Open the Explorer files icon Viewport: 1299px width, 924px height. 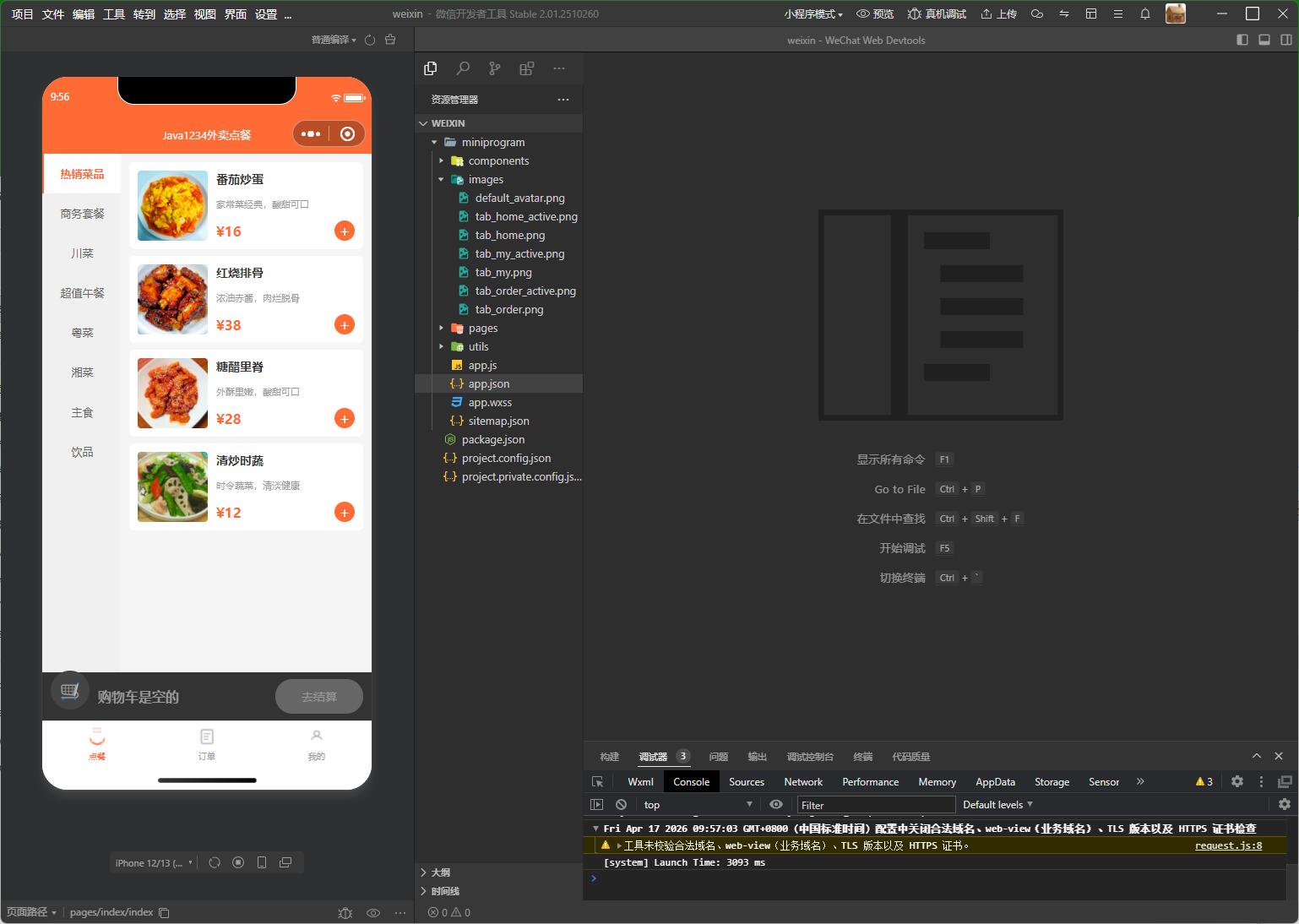click(x=431, y=68)
